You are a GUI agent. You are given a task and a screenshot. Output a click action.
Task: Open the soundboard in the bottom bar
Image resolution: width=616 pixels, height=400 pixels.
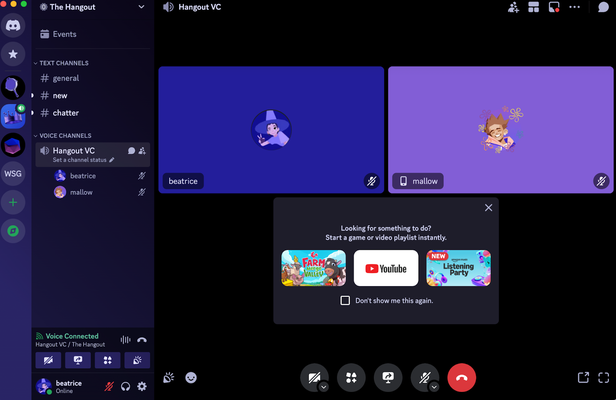(x=168, y=378)
